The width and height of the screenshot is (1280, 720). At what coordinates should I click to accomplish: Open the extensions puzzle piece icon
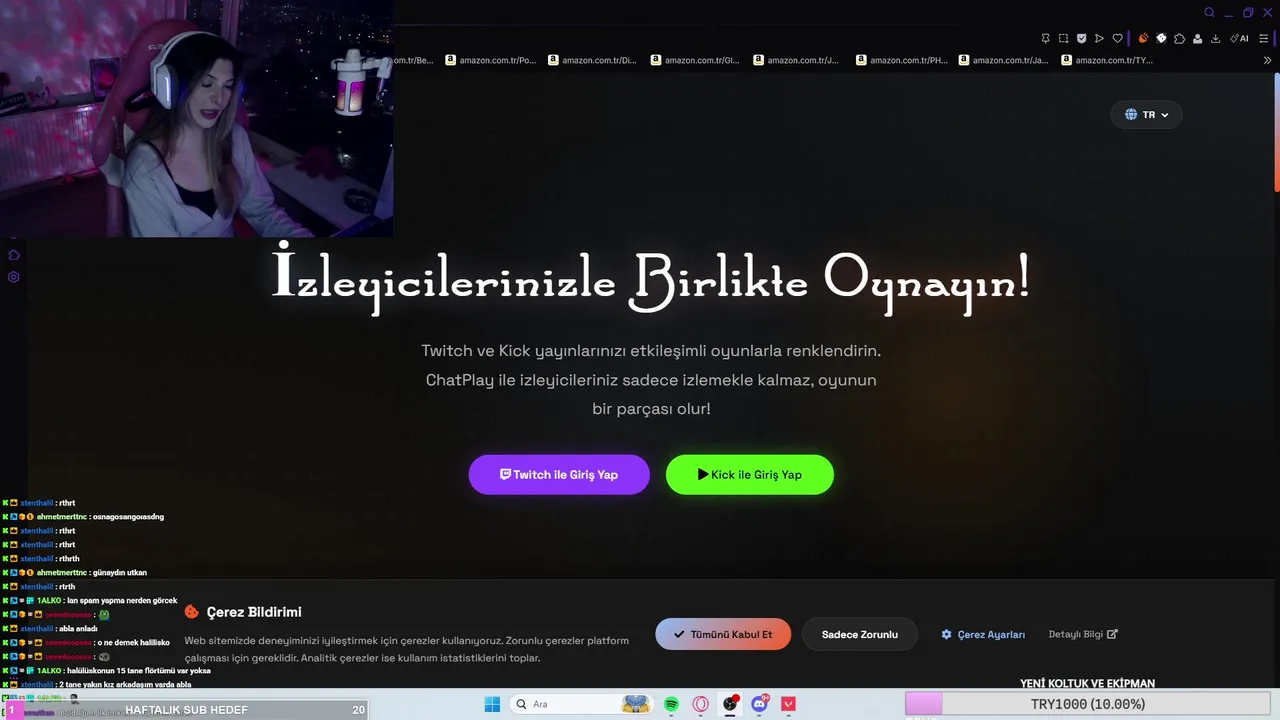coord(1179,39)
